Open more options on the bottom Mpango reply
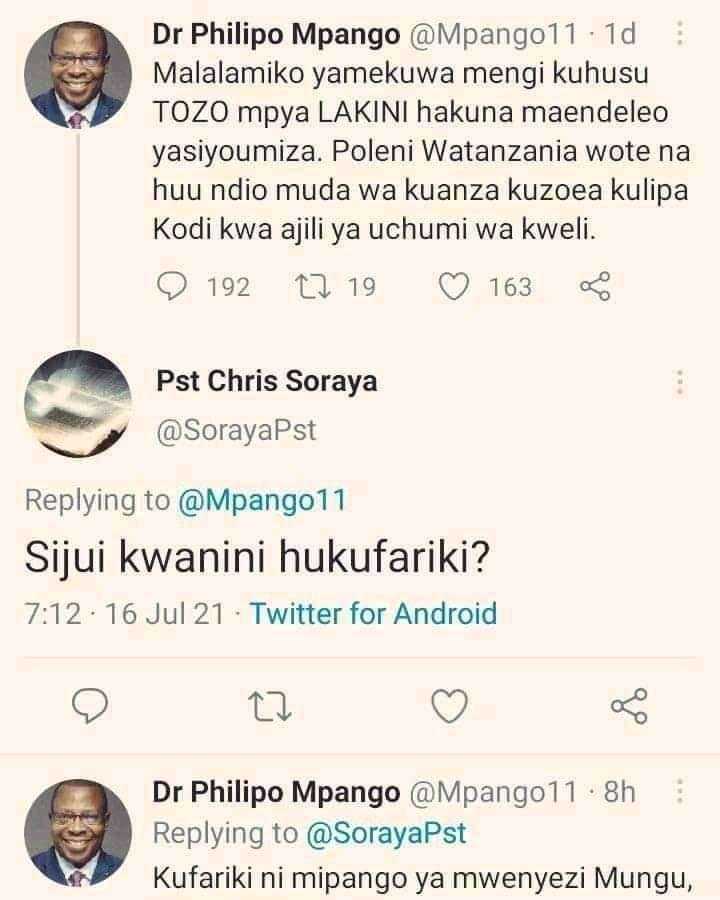 coord(680,792)
